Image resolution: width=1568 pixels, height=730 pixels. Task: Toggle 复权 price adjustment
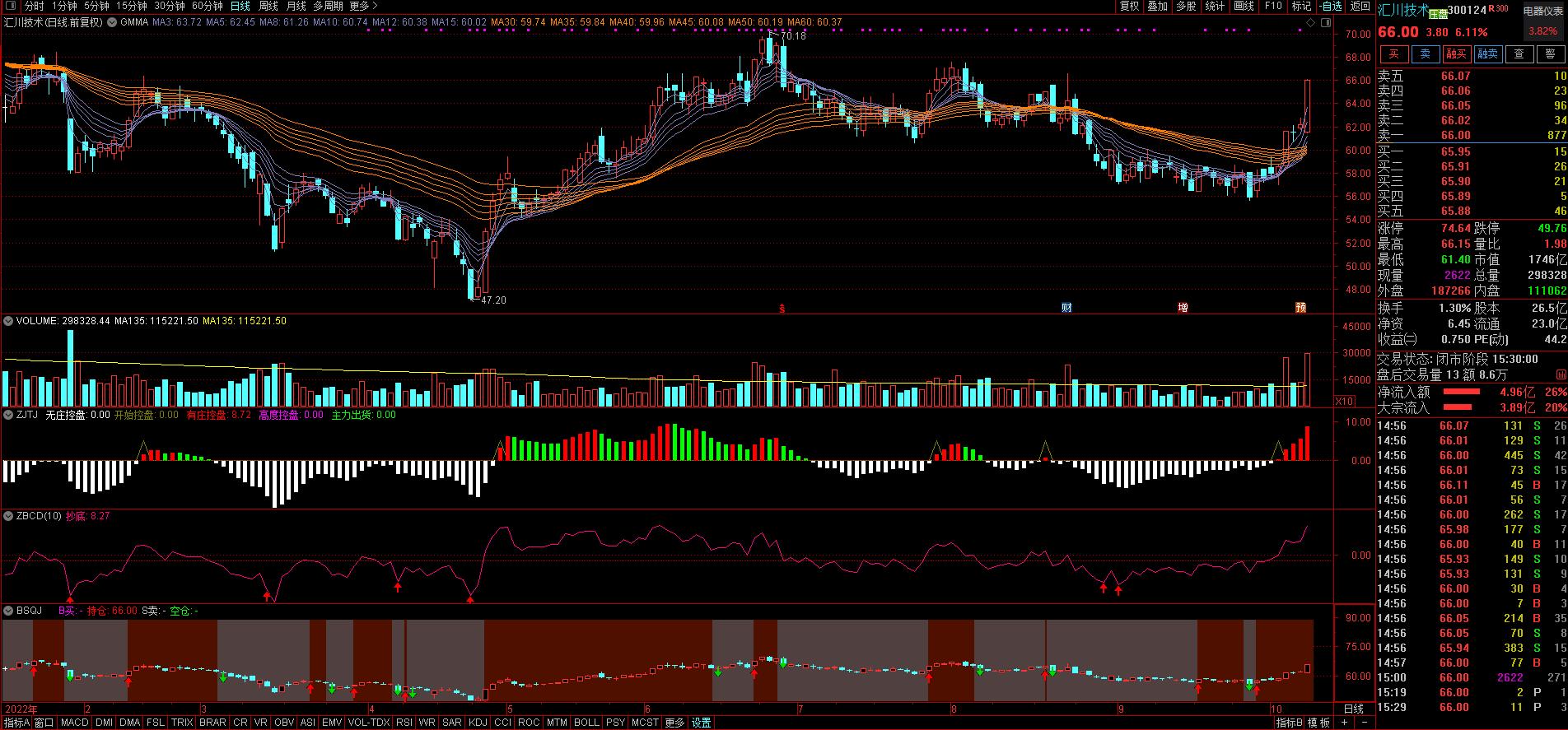pyautogui.click(x=1129, y=7)
